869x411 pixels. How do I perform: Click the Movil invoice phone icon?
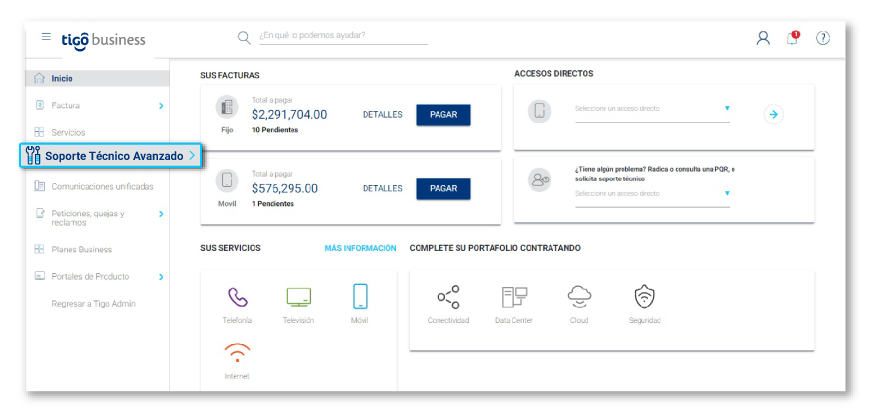point(227,181)
